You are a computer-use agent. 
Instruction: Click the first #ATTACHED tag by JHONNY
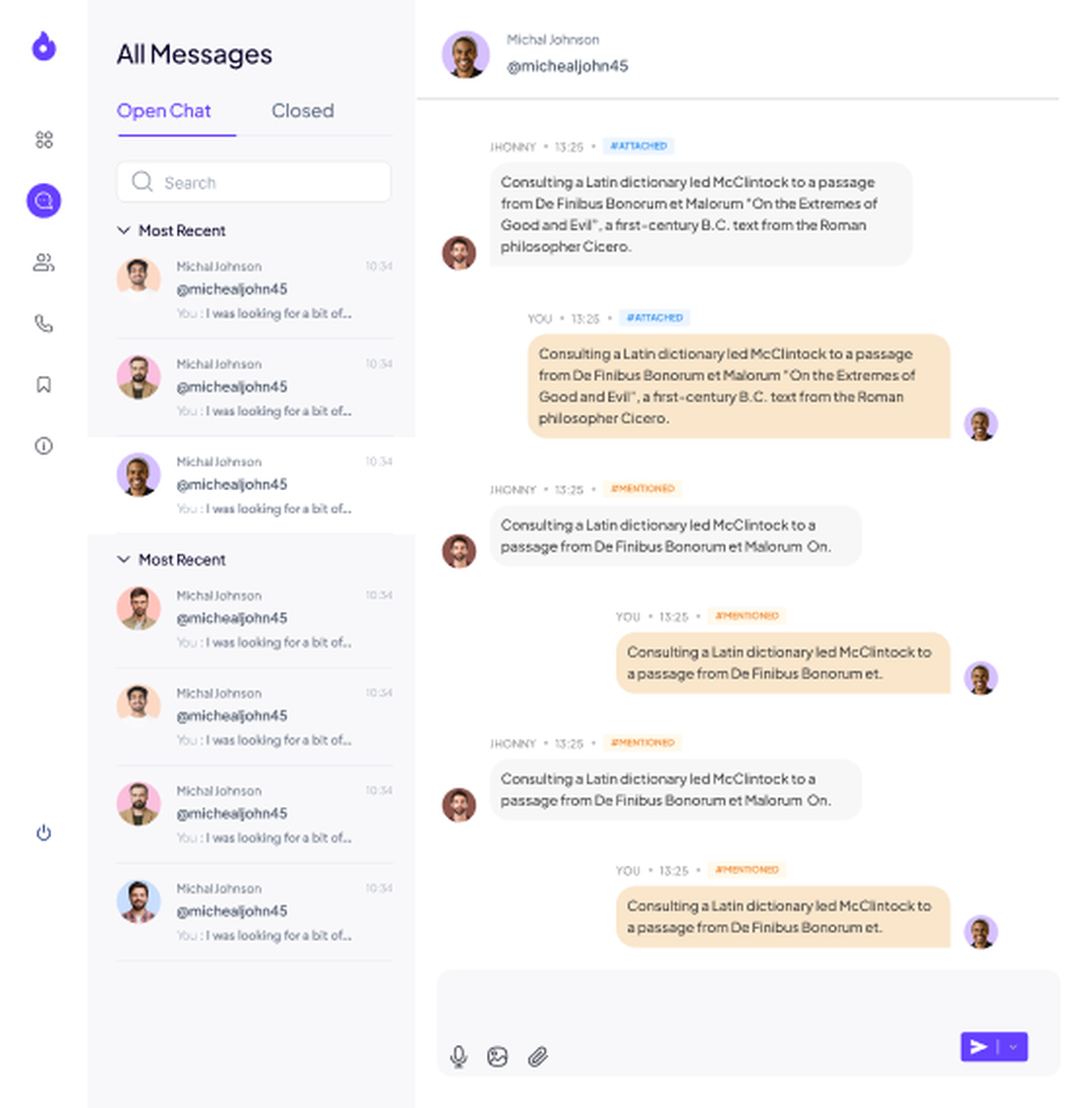pyautogui.click(x=638, y=147)
